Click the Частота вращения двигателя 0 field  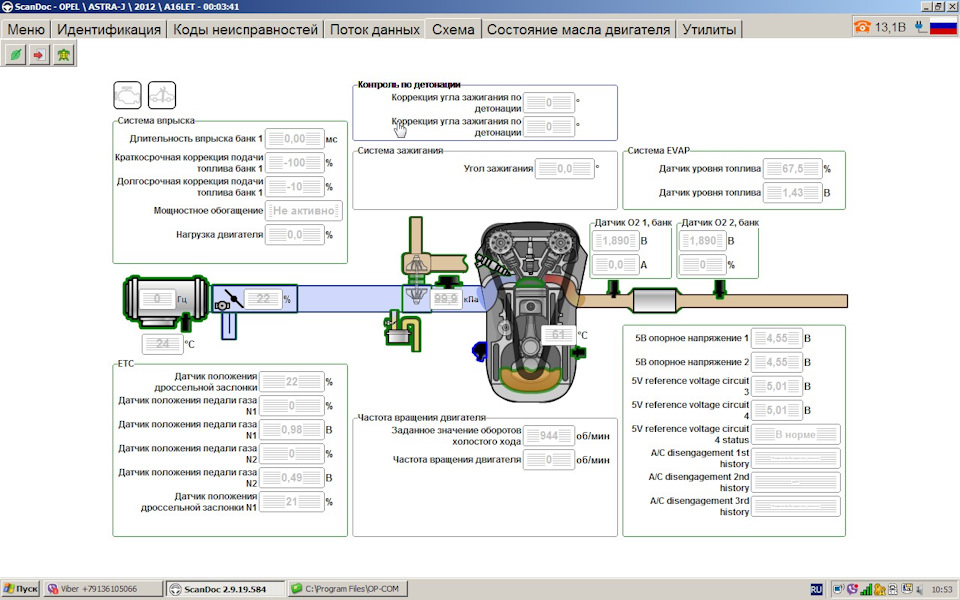(x=549, y=460)
